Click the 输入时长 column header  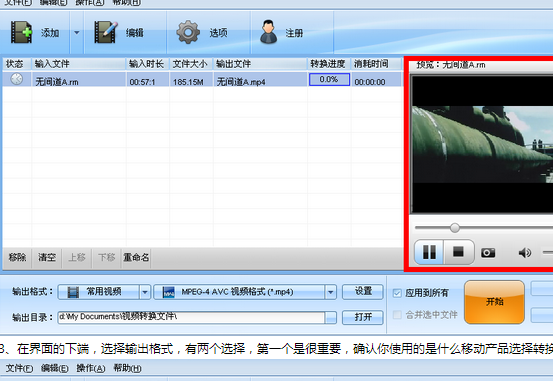pos(146,64)
